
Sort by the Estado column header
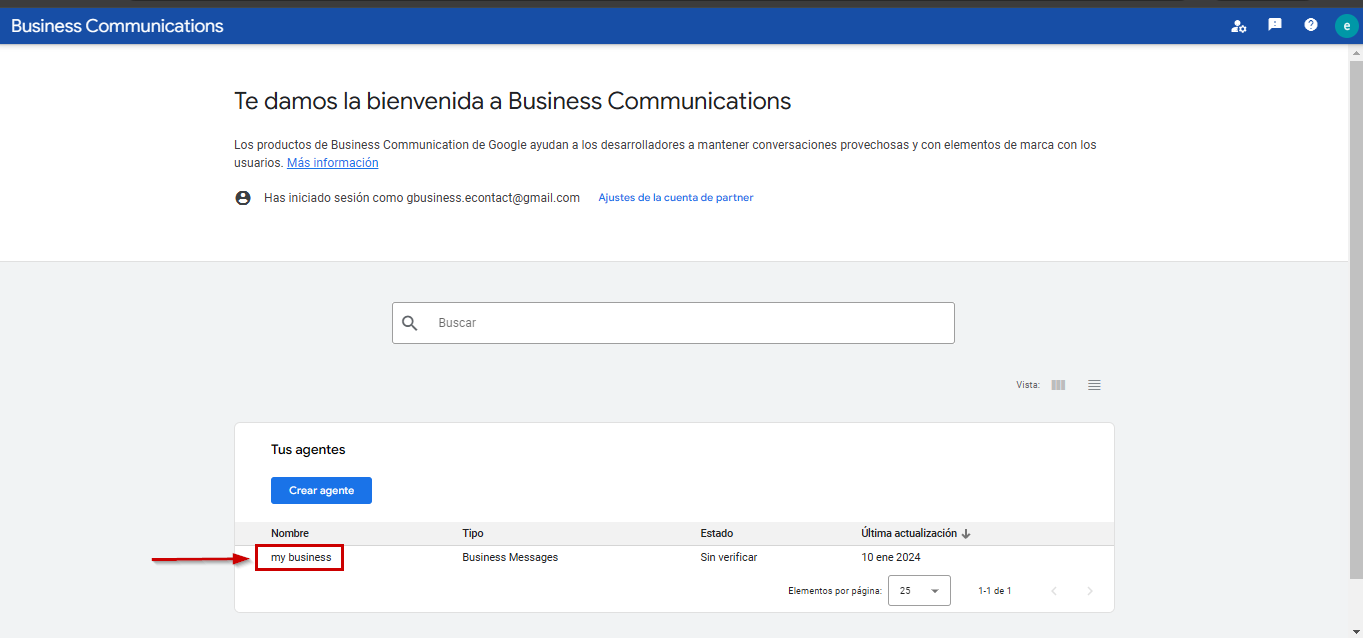pyautogui.click(x=717, y=534)
